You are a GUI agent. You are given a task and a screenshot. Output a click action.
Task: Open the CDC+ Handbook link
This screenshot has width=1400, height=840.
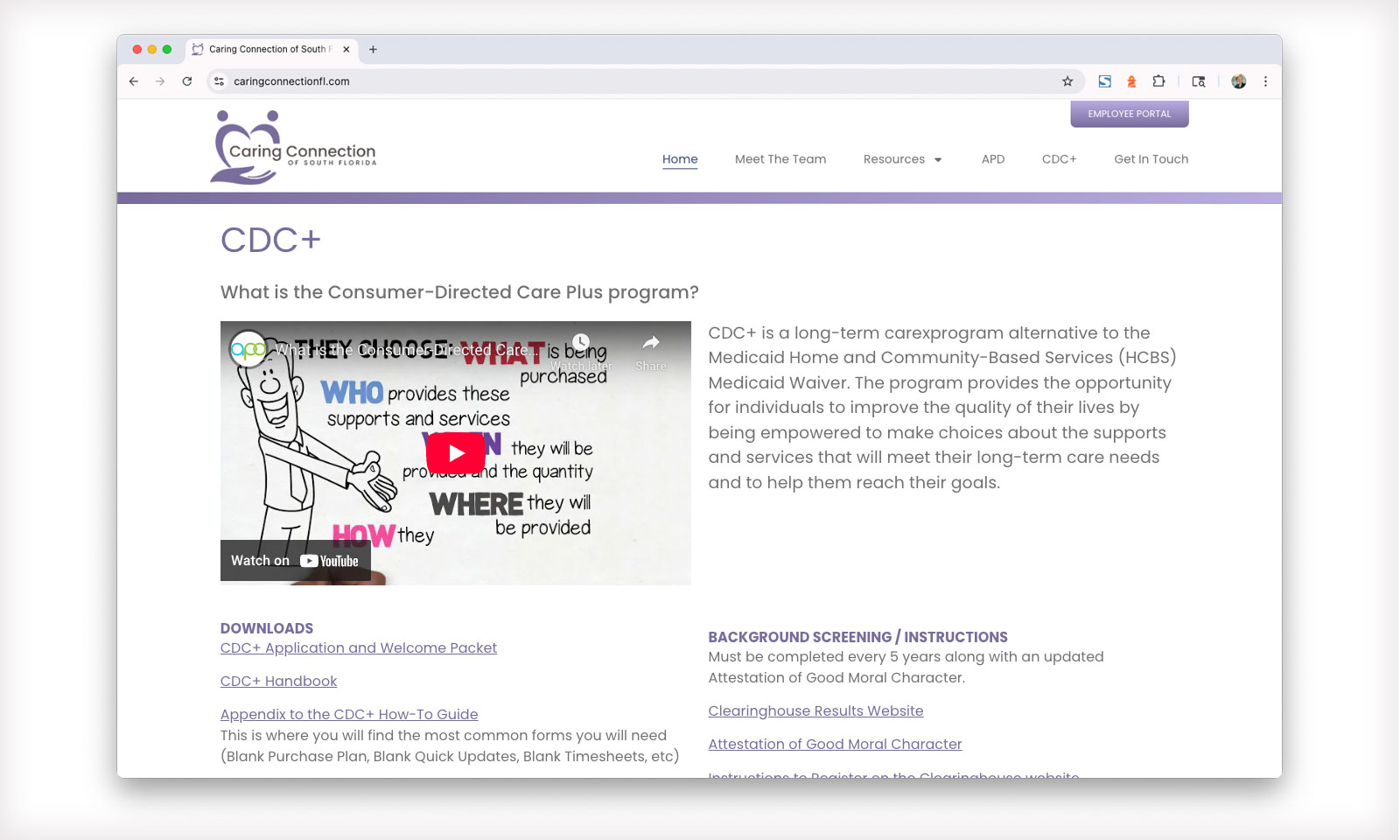tap(278, 682)
